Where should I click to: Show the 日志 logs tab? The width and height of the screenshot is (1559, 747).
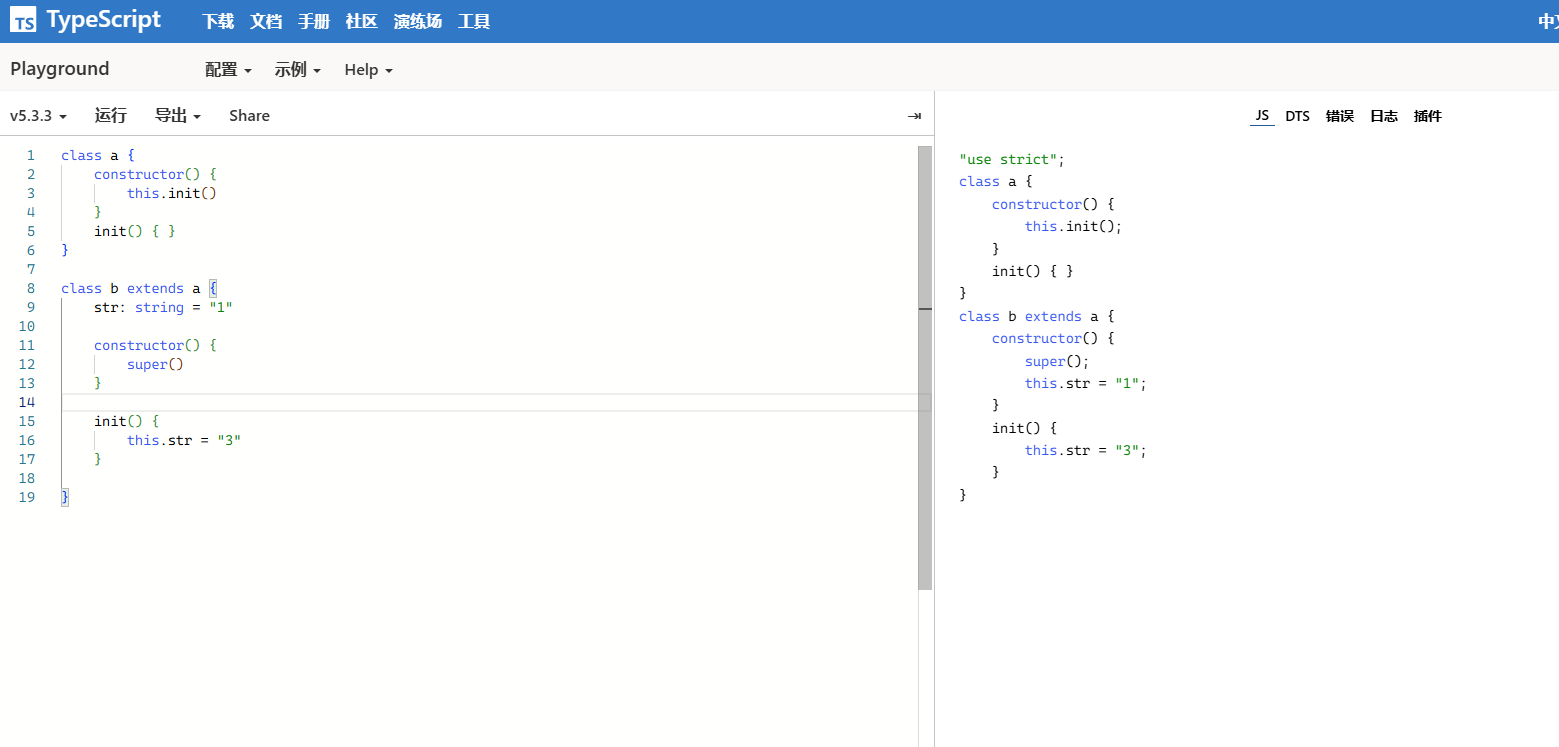click(1384, 116)
